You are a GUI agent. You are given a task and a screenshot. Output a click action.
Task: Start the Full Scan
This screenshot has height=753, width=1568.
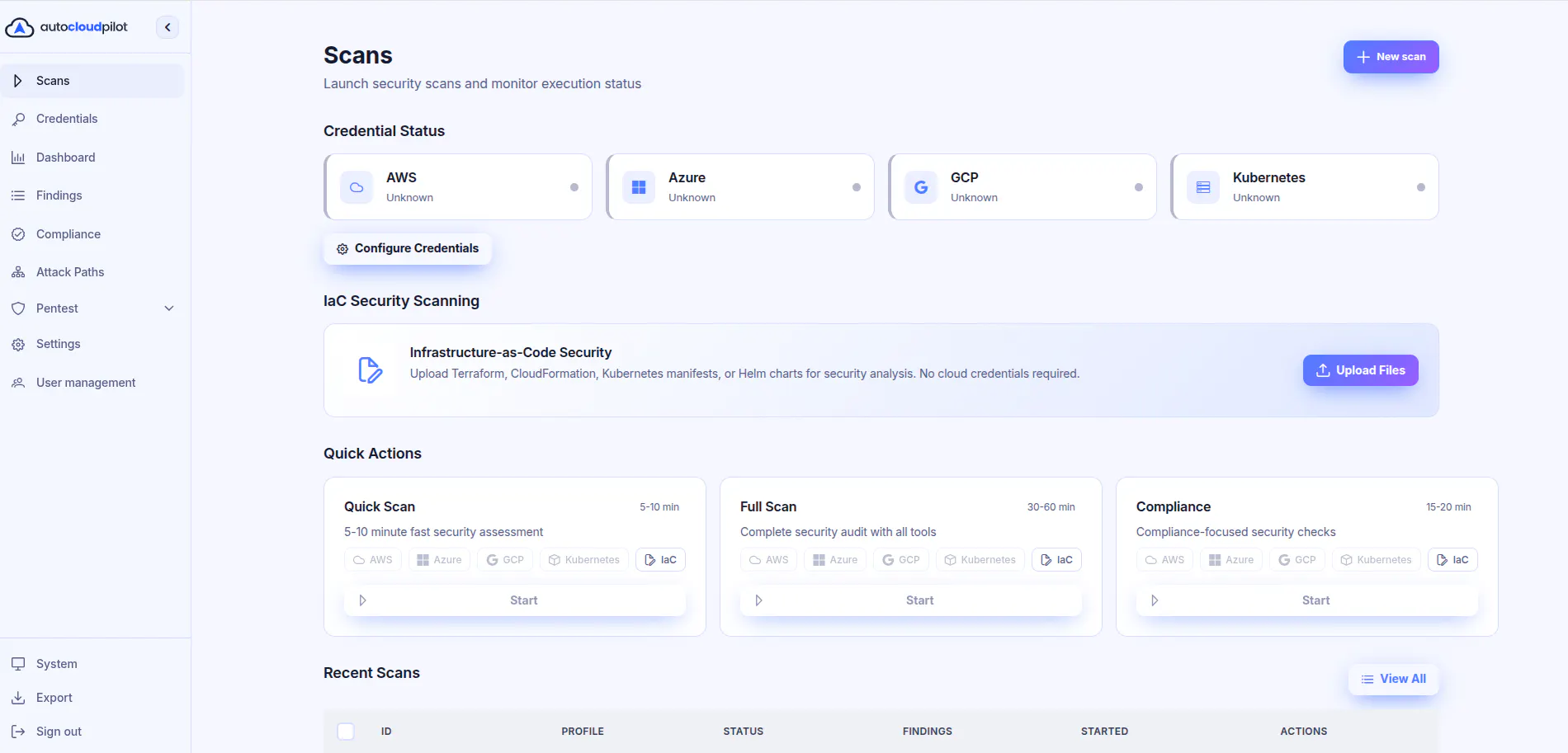click(911, 600)
